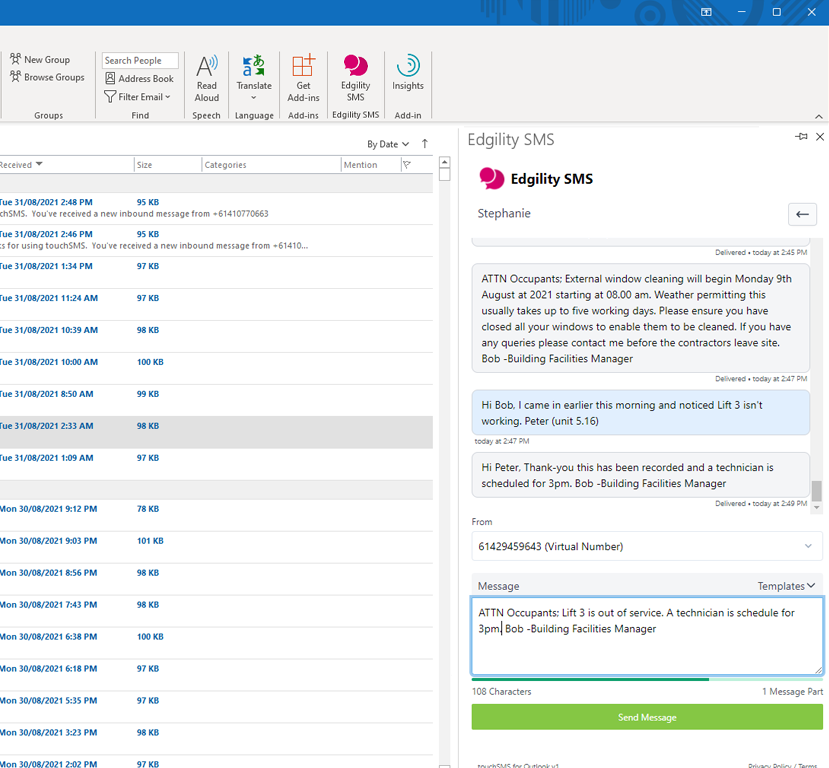Click the Send Message button
The image size is (829, 768).
point(647,717)
